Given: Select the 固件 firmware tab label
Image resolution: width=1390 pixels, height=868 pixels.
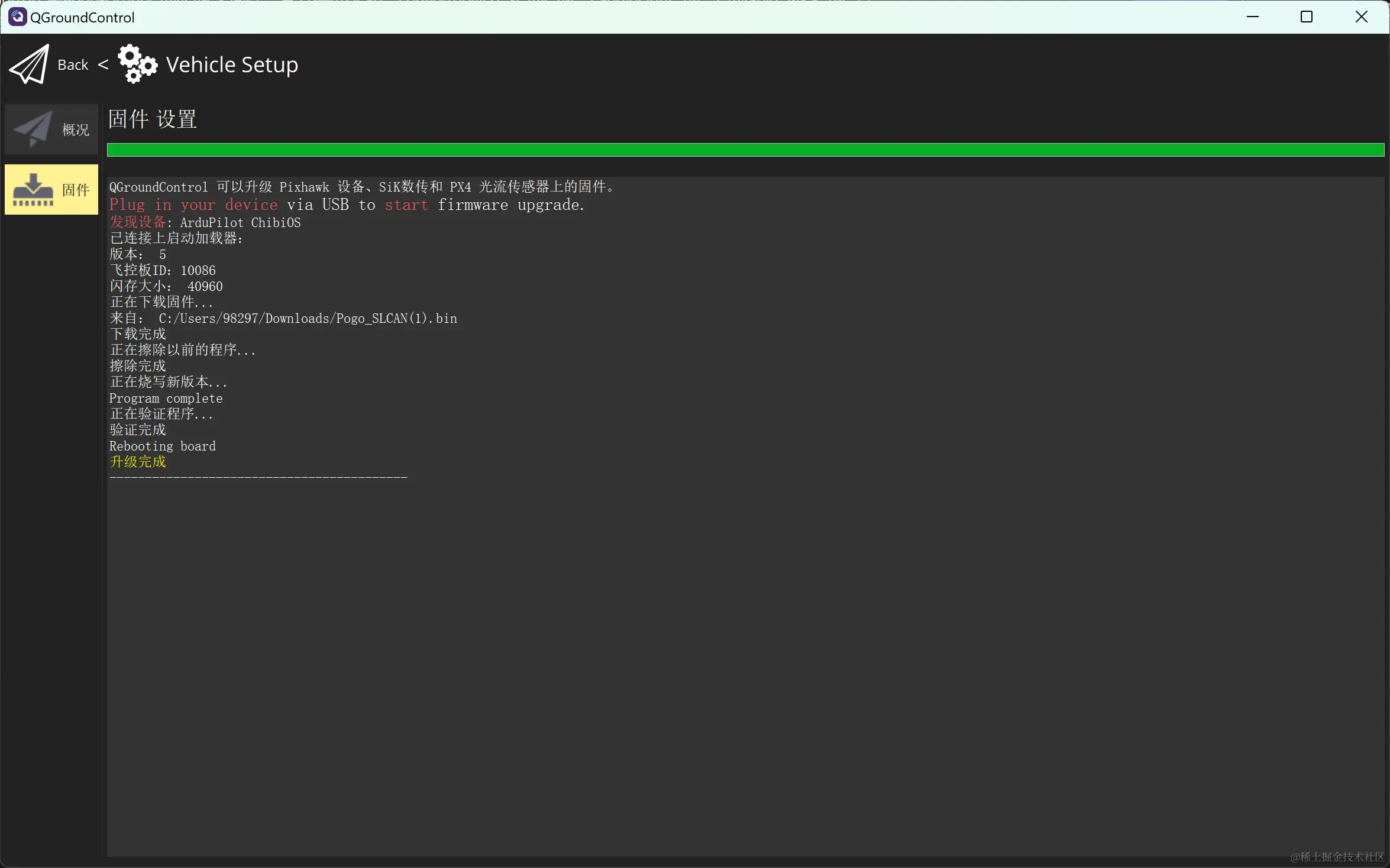Looking at the screenshot, I should pos(76,190).
